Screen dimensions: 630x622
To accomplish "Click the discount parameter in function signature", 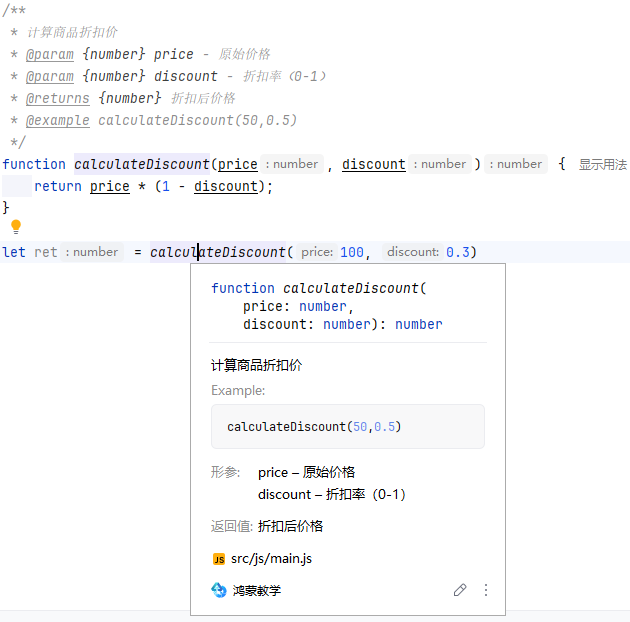I will (374, 164).
